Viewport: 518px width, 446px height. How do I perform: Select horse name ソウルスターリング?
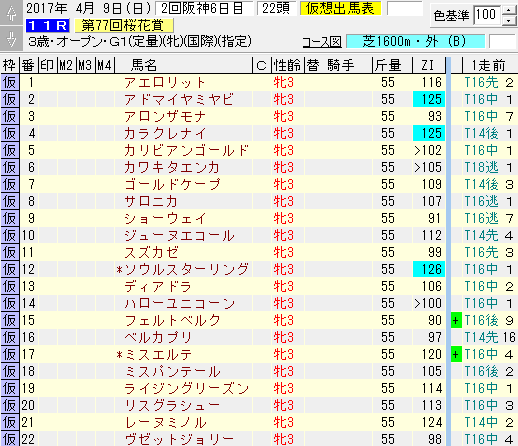coord(182,269)
